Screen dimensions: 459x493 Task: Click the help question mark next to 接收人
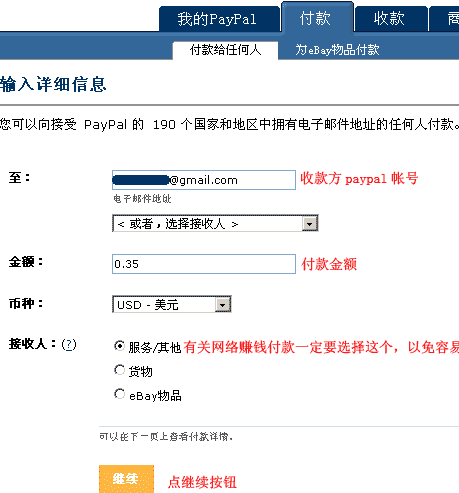[69, 344]
